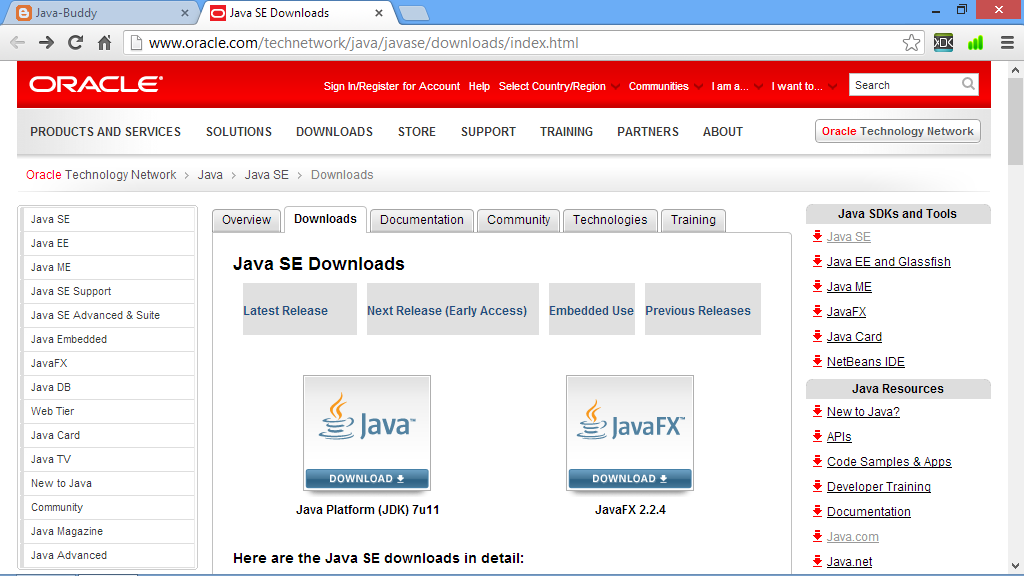Click the DOWNLOAD button for JDK 7u11
This screenshot has width=1024, height=576.
[366, 479]
